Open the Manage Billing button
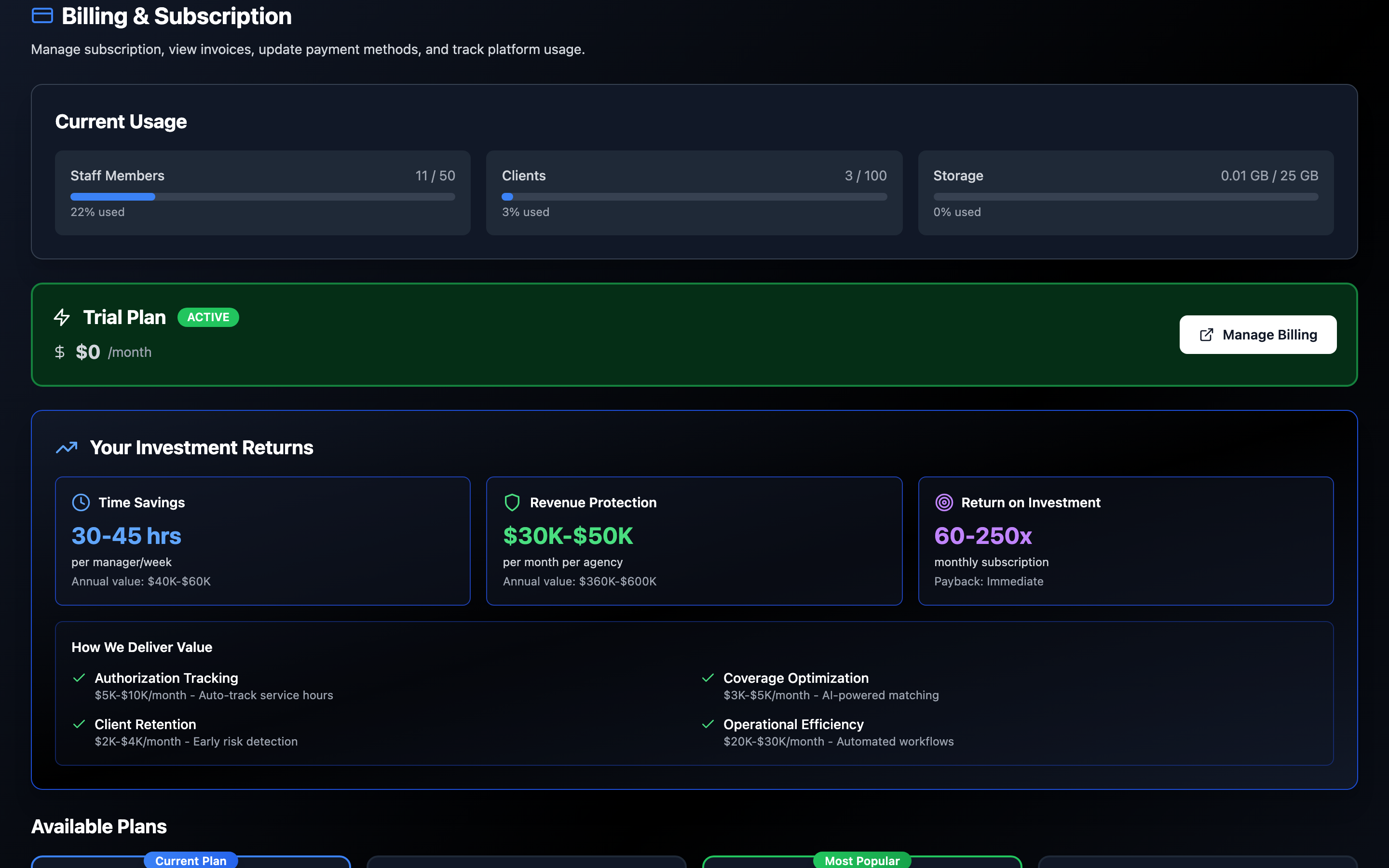Image resolution: width=1389 pixels, height=868 pixels. click(x=1257, y=335)
